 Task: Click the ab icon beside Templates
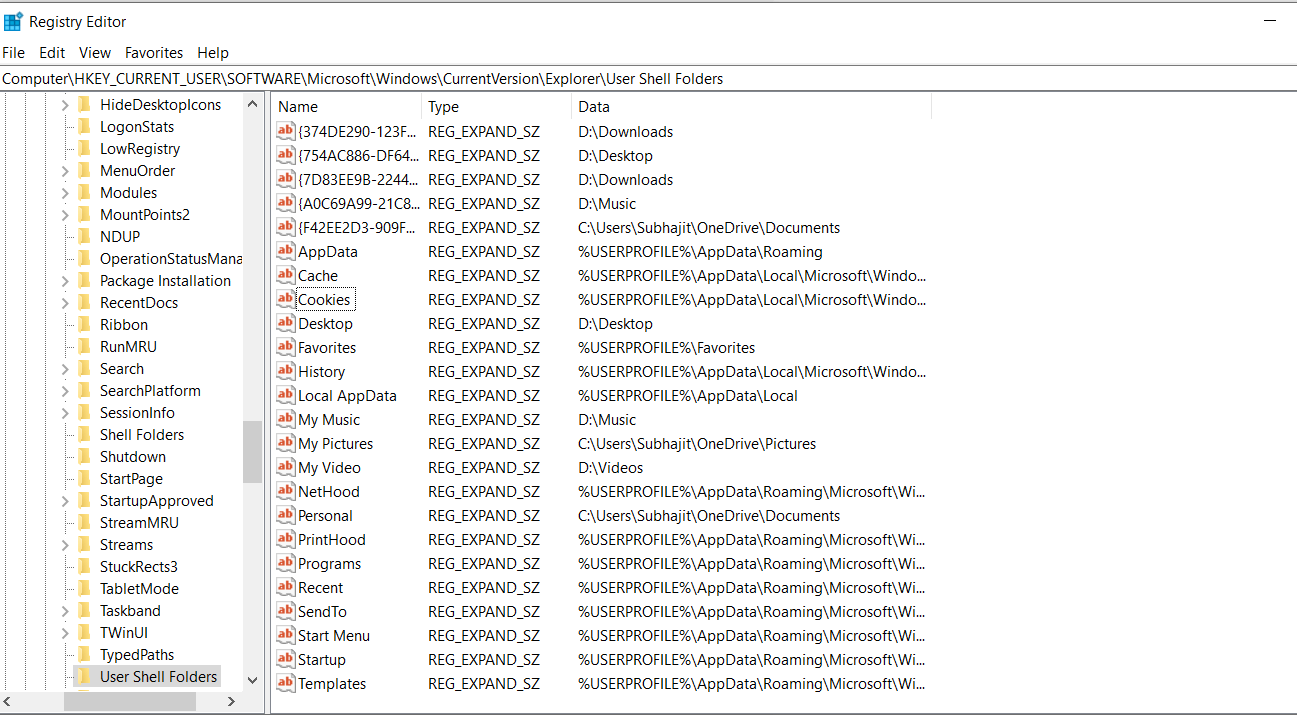coord(286,684)
